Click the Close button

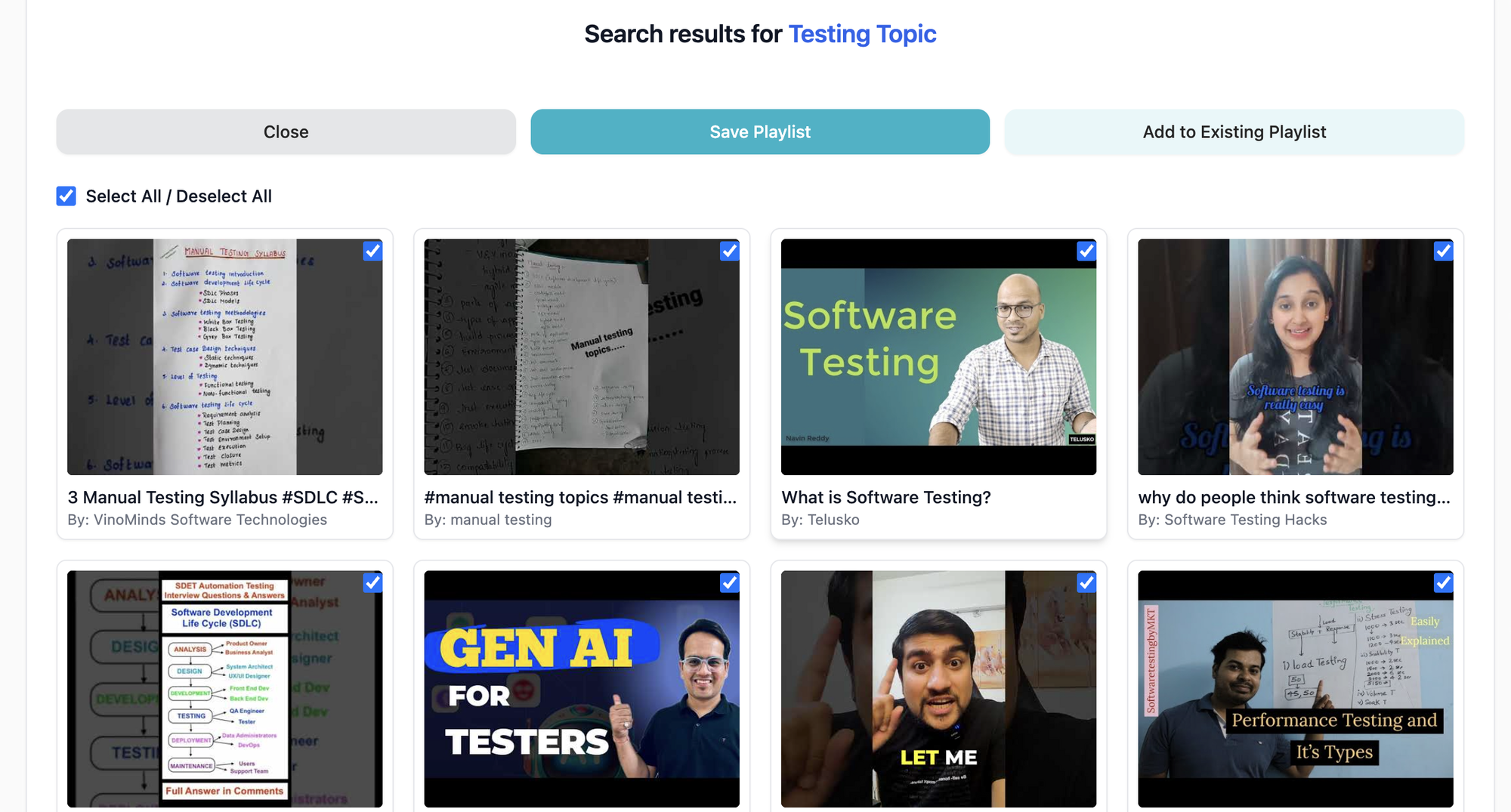pyautogui.click(x=286, y=132)
